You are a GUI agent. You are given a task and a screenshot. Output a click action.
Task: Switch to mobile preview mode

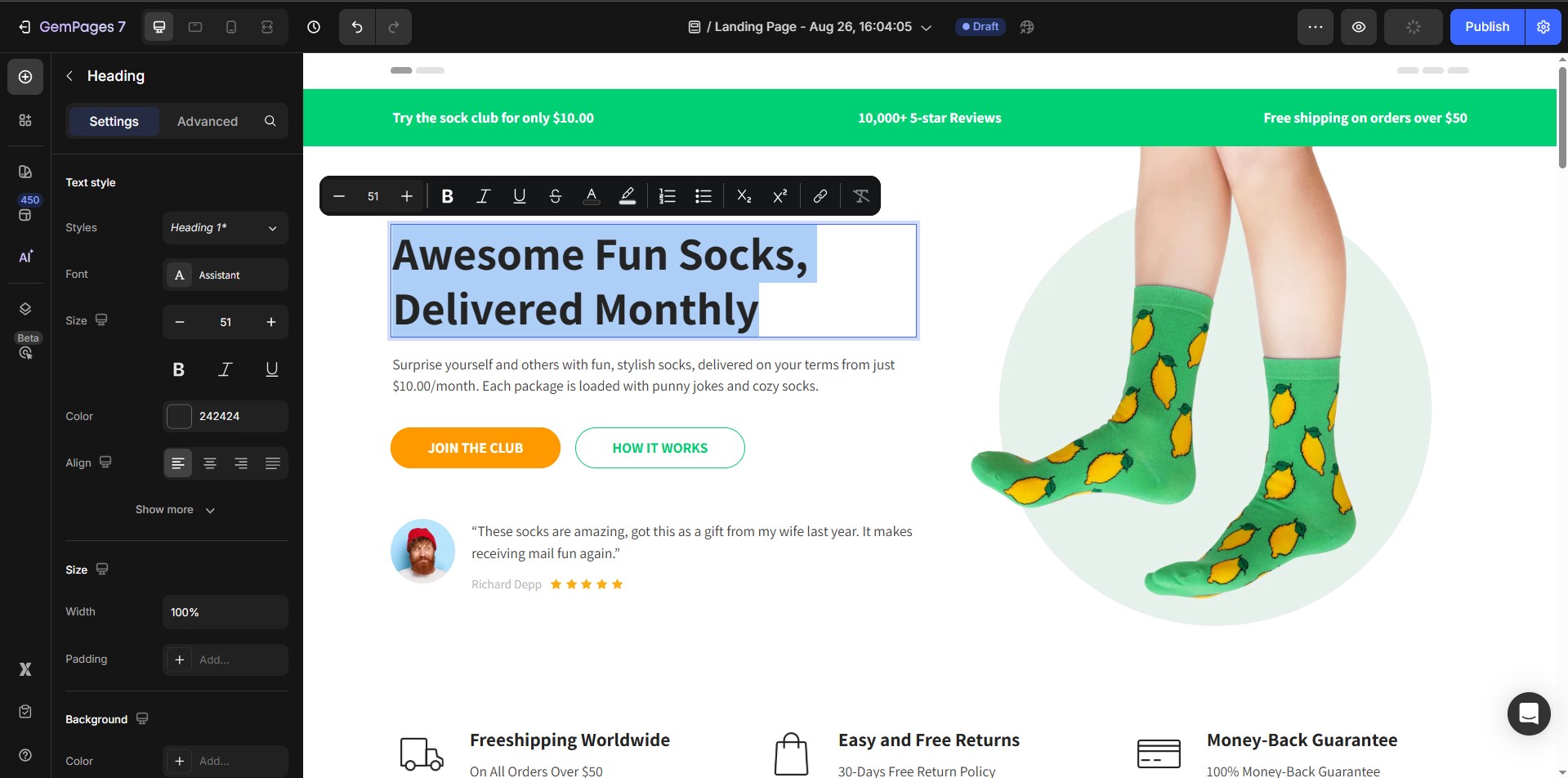coord(231,26)
